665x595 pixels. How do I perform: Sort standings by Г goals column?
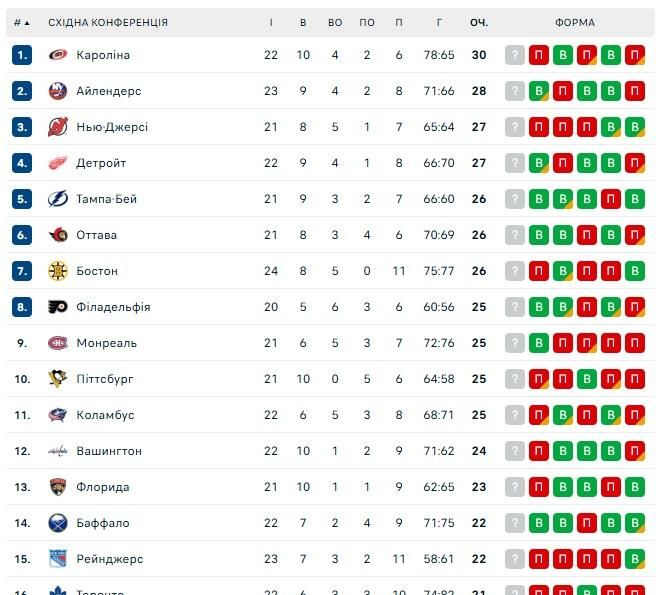(439, 22)
